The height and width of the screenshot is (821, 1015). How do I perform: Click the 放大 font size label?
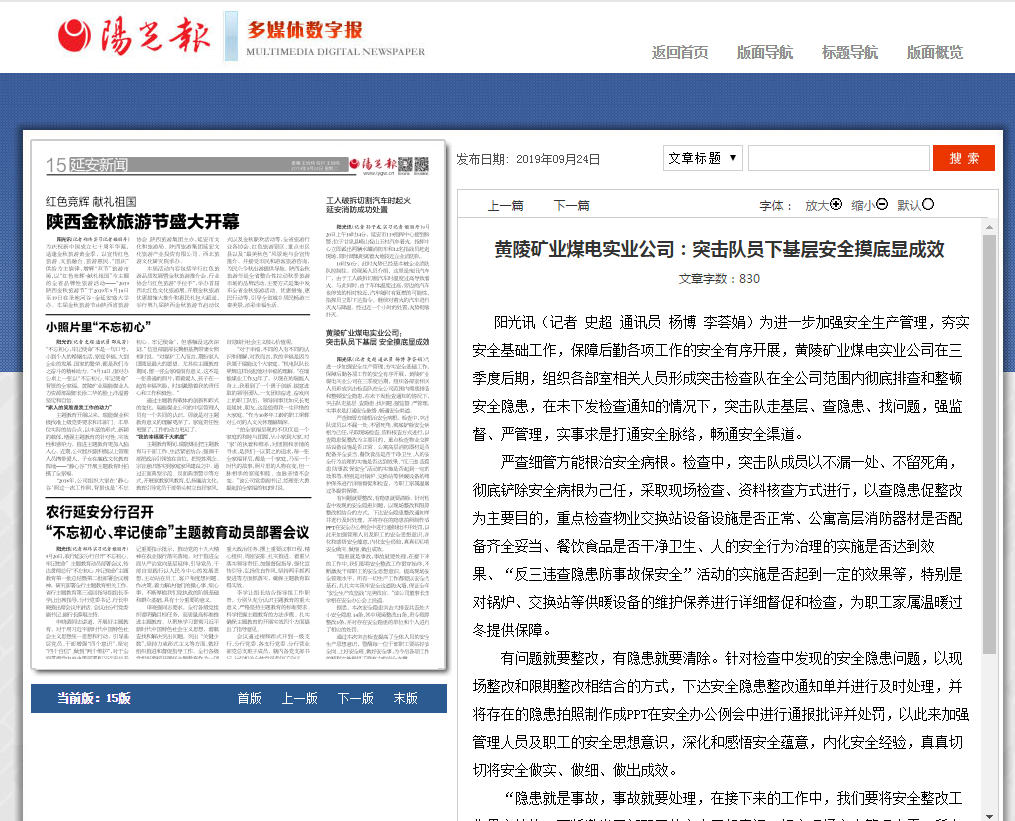[x=816, y=206]
